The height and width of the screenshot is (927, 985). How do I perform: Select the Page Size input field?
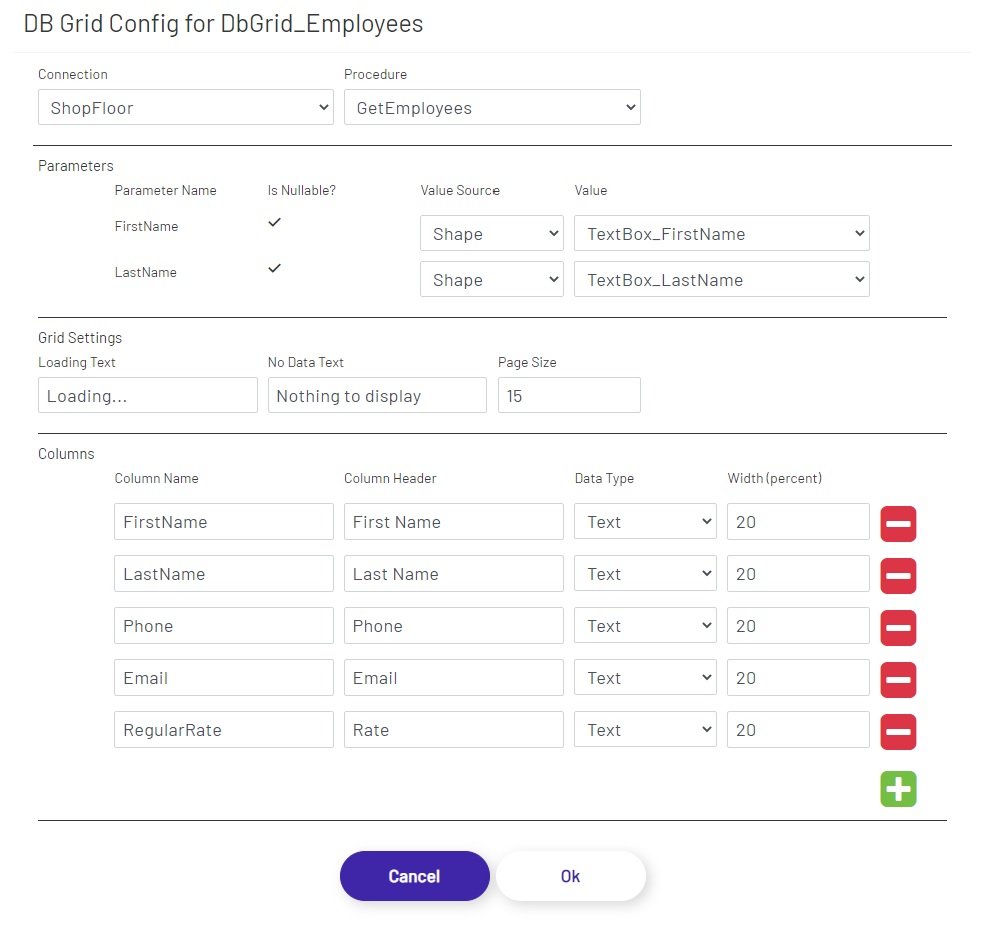point(568,395)
